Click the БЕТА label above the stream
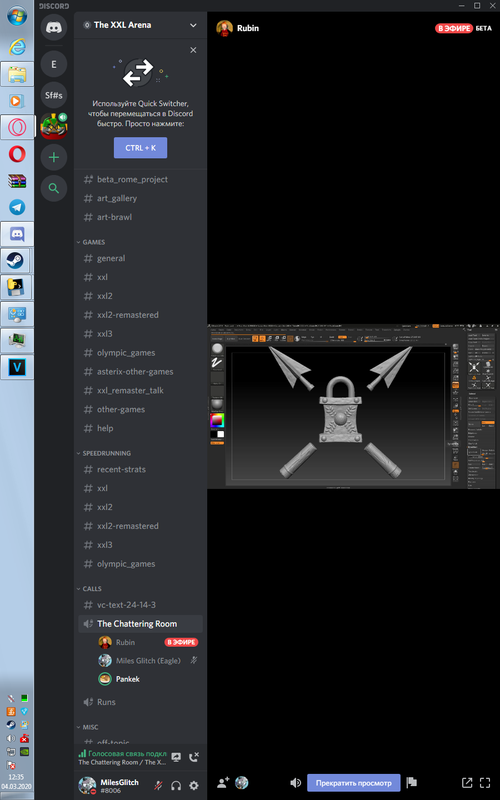This screenshot has height=800, width=500. pos(483,28)
